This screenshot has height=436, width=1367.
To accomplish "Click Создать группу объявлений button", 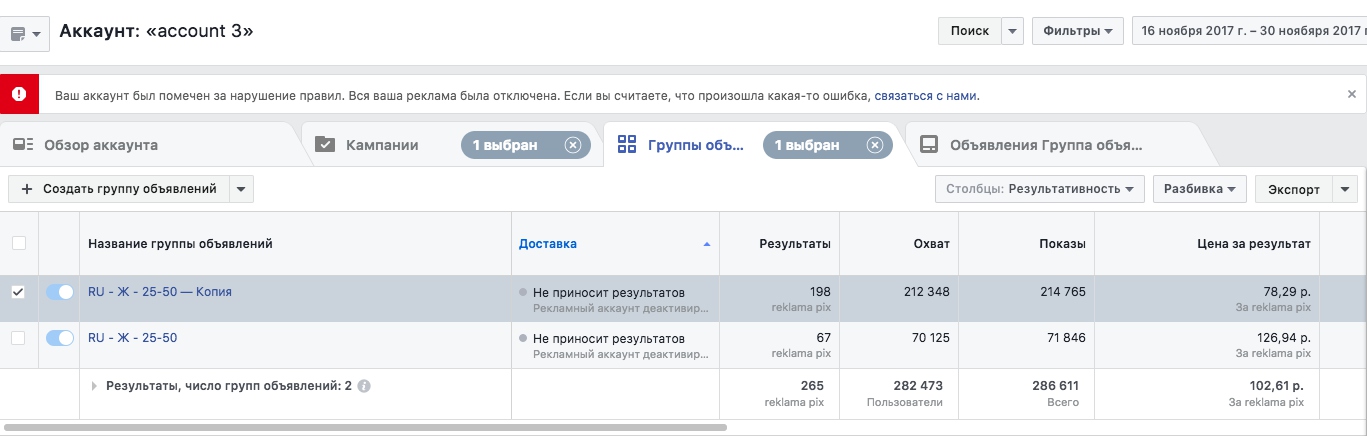I will pos(119,189).
